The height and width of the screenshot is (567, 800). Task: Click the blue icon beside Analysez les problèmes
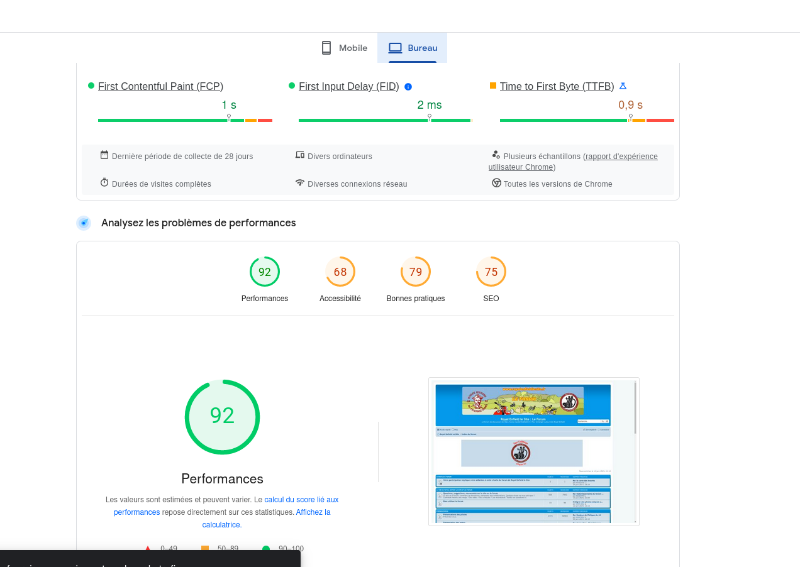coord(84,223)
